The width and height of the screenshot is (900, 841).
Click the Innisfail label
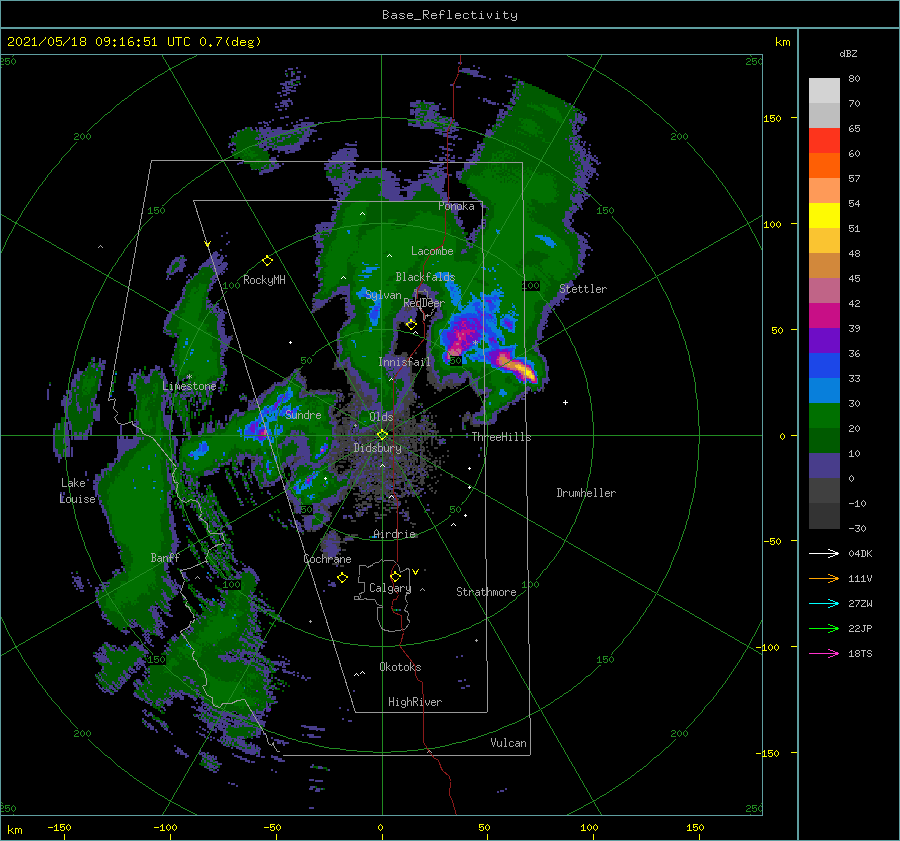(x=404, y=362)
